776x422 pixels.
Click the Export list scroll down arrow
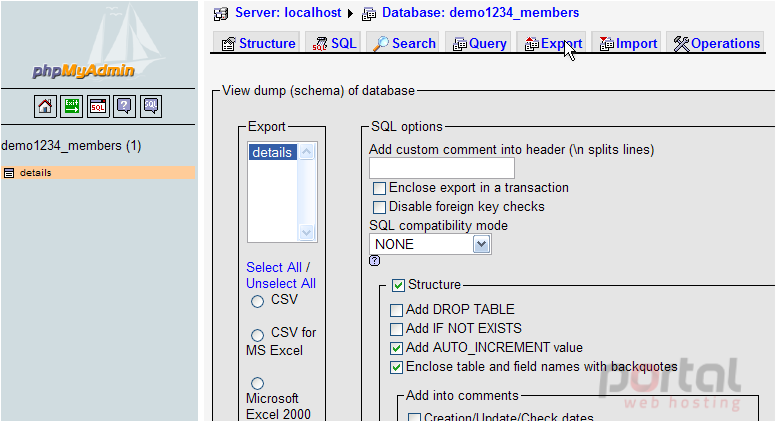(306, 232)
